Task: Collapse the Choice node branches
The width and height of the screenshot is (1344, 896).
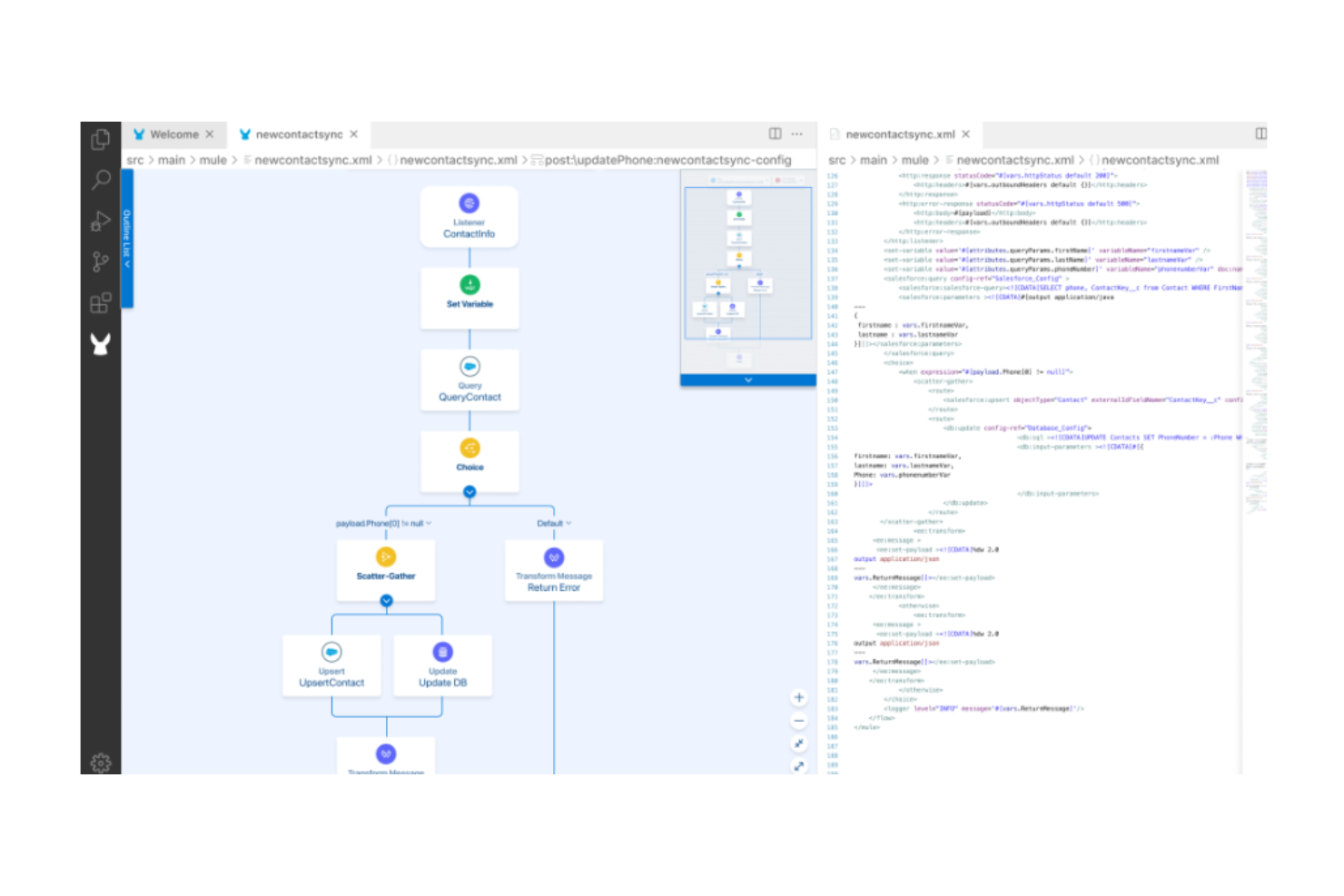Action: point(469,492)
